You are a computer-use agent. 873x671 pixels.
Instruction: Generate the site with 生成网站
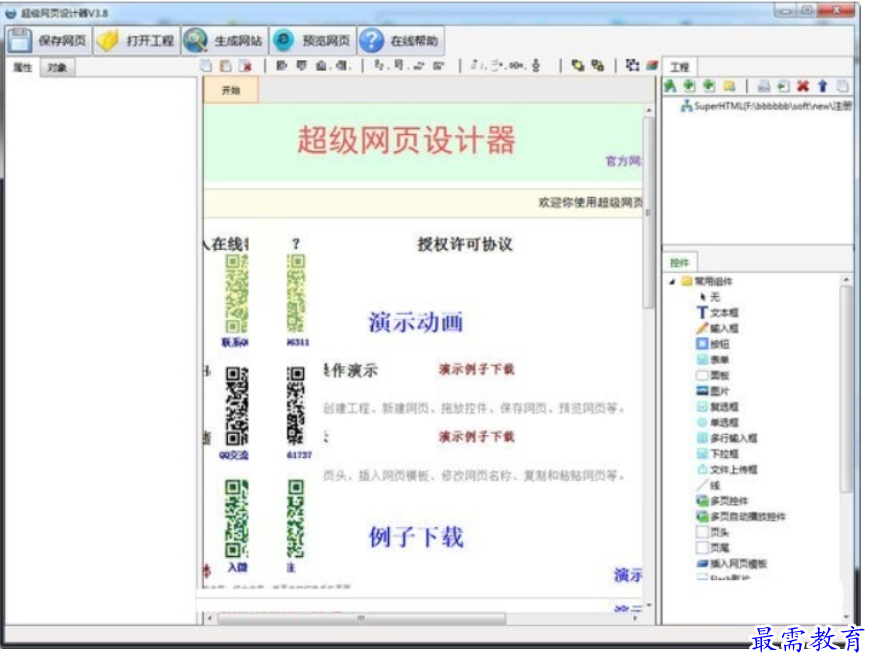[x=224, y=41]
